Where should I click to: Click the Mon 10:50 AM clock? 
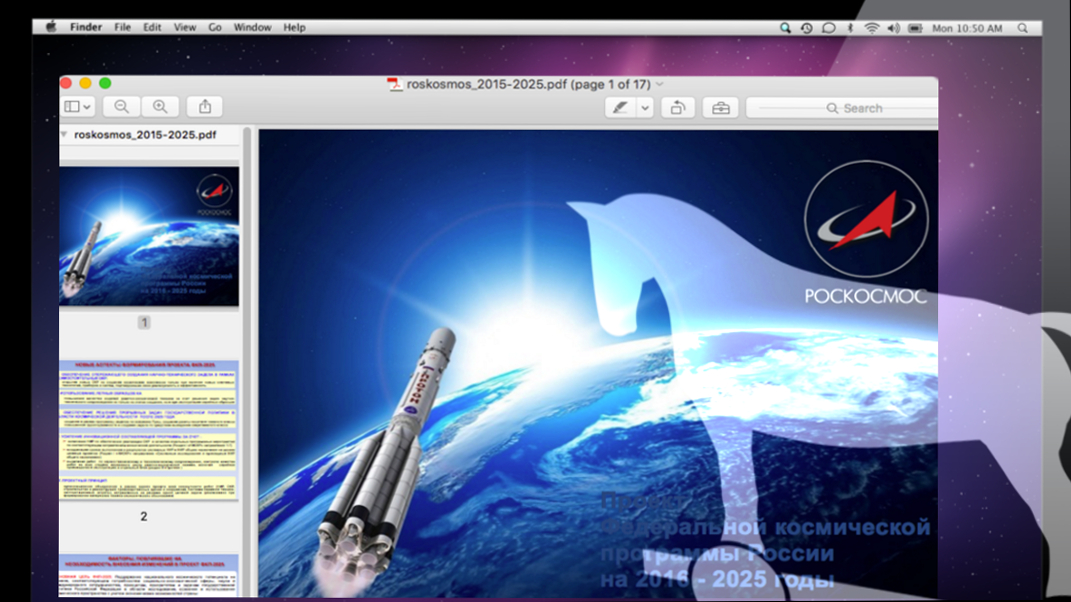tap(967, 28)
